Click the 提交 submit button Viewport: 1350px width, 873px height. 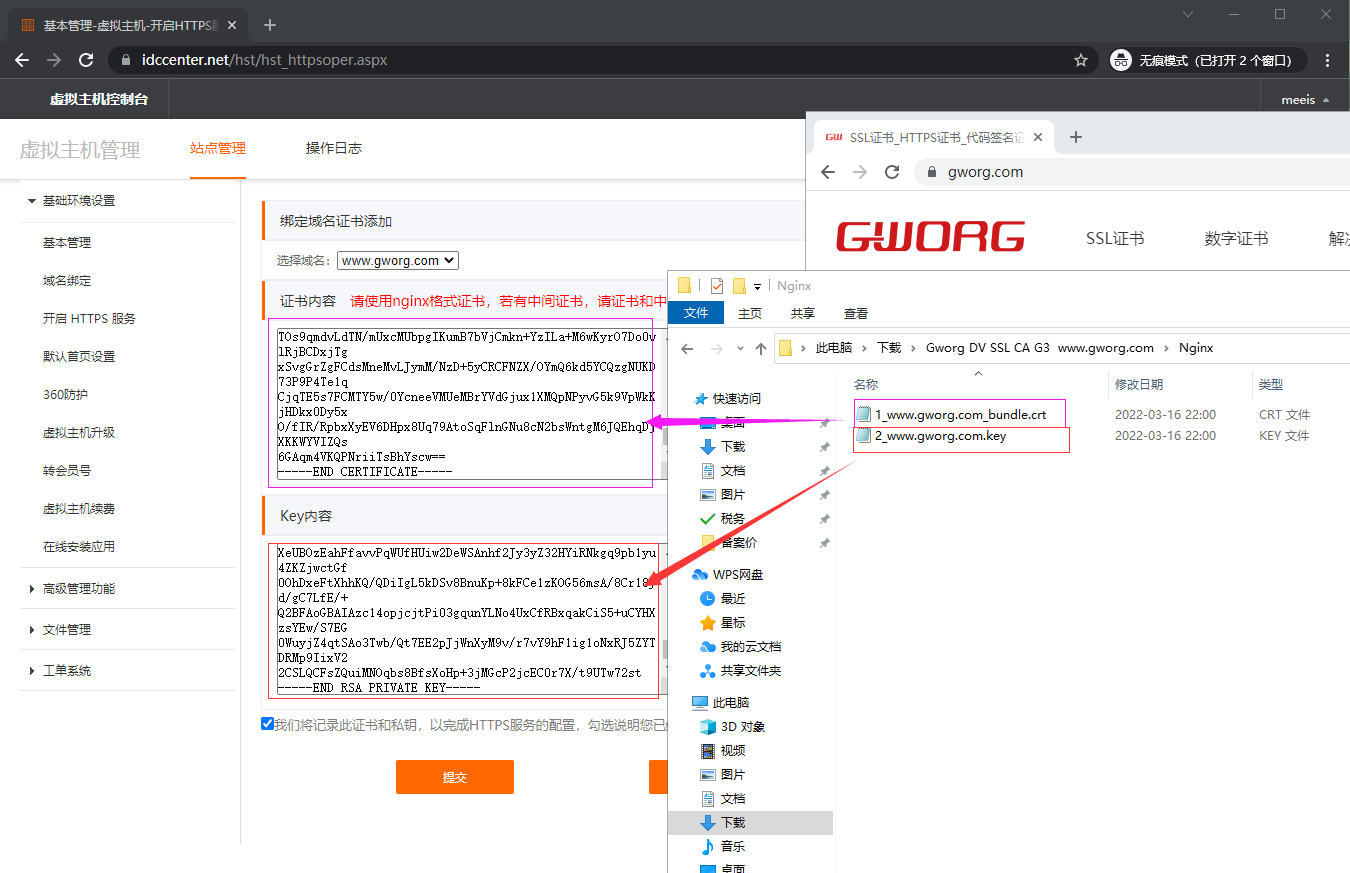coord(455,777)
